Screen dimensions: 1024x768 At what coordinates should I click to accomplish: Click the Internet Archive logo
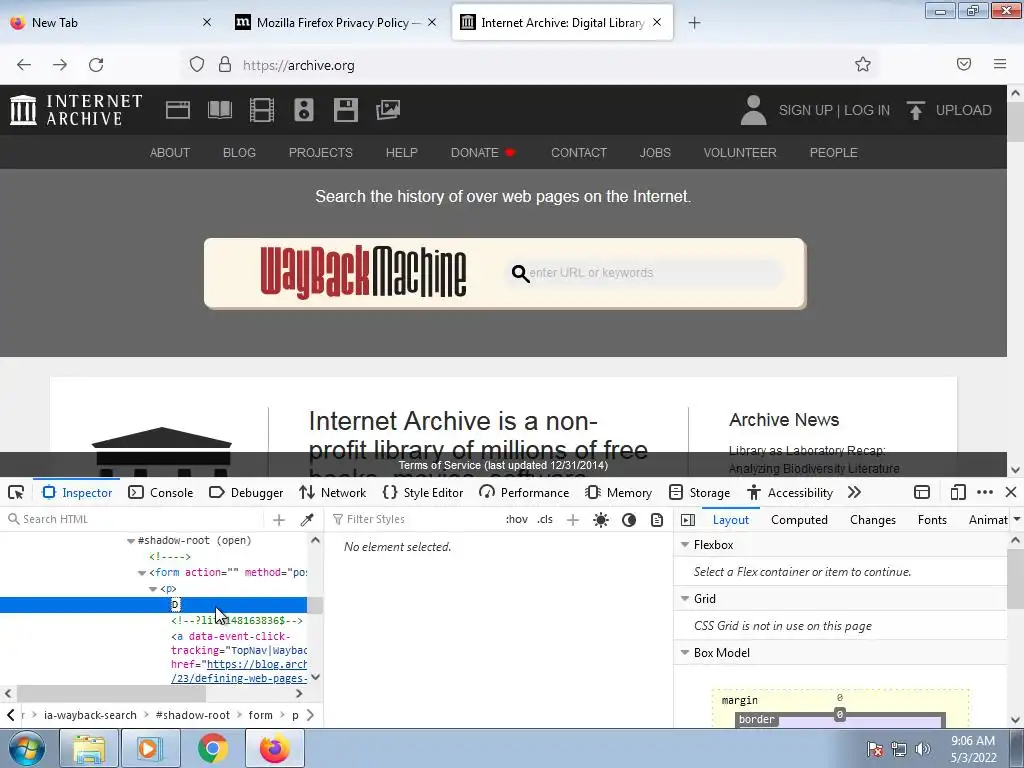click(76, 110)
